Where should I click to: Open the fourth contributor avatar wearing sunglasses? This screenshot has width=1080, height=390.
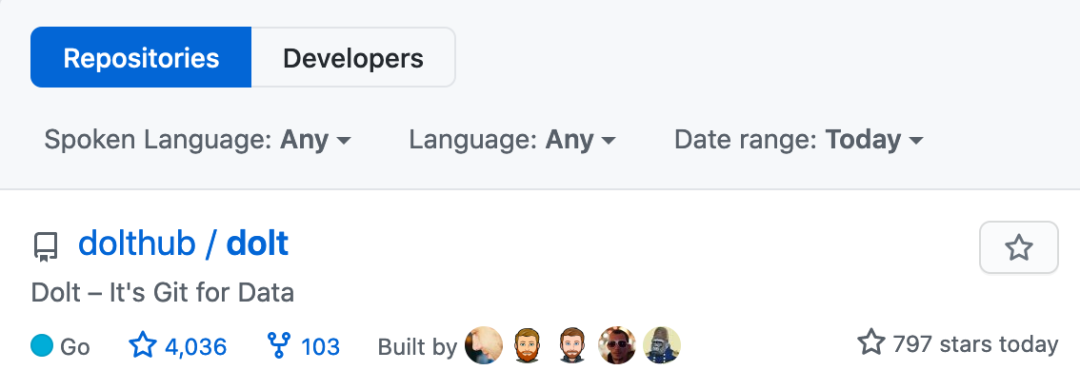tap(617, 345)
